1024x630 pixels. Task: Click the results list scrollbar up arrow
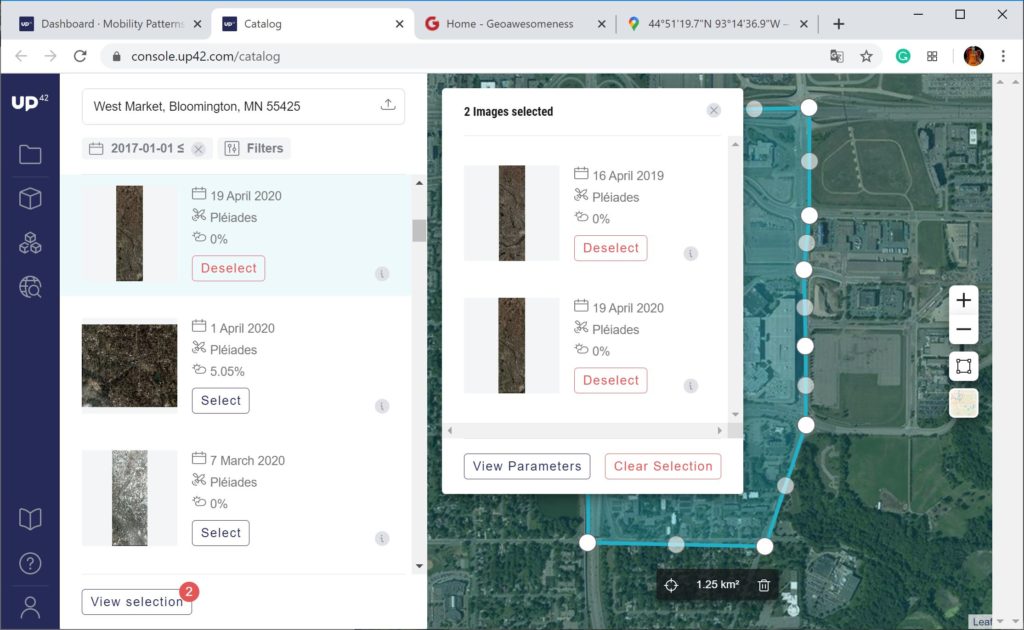click(x=419, y=183)
